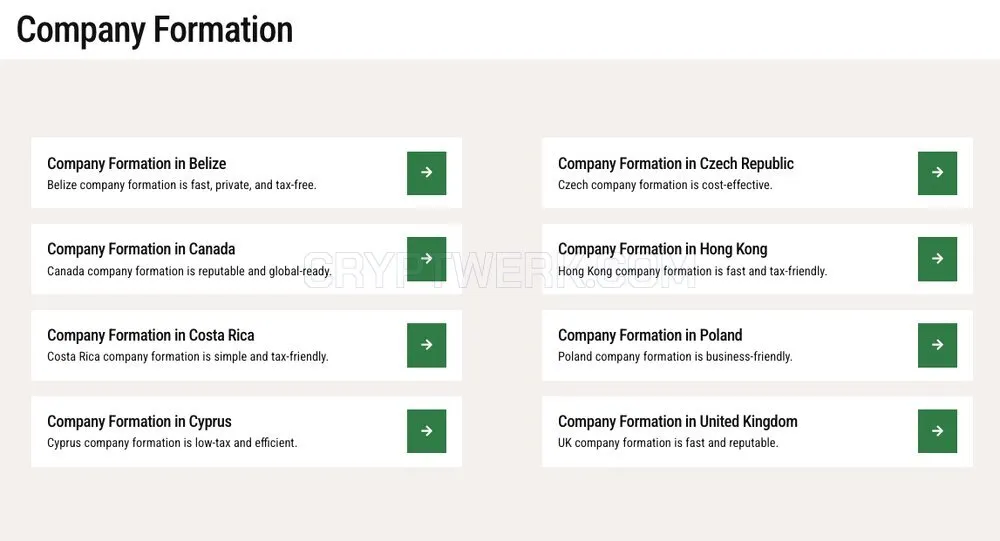Open Hong Kong card's green arrow button
Image resolution: width=1000 pixels, height=541 pixels.
coord(938,259)
